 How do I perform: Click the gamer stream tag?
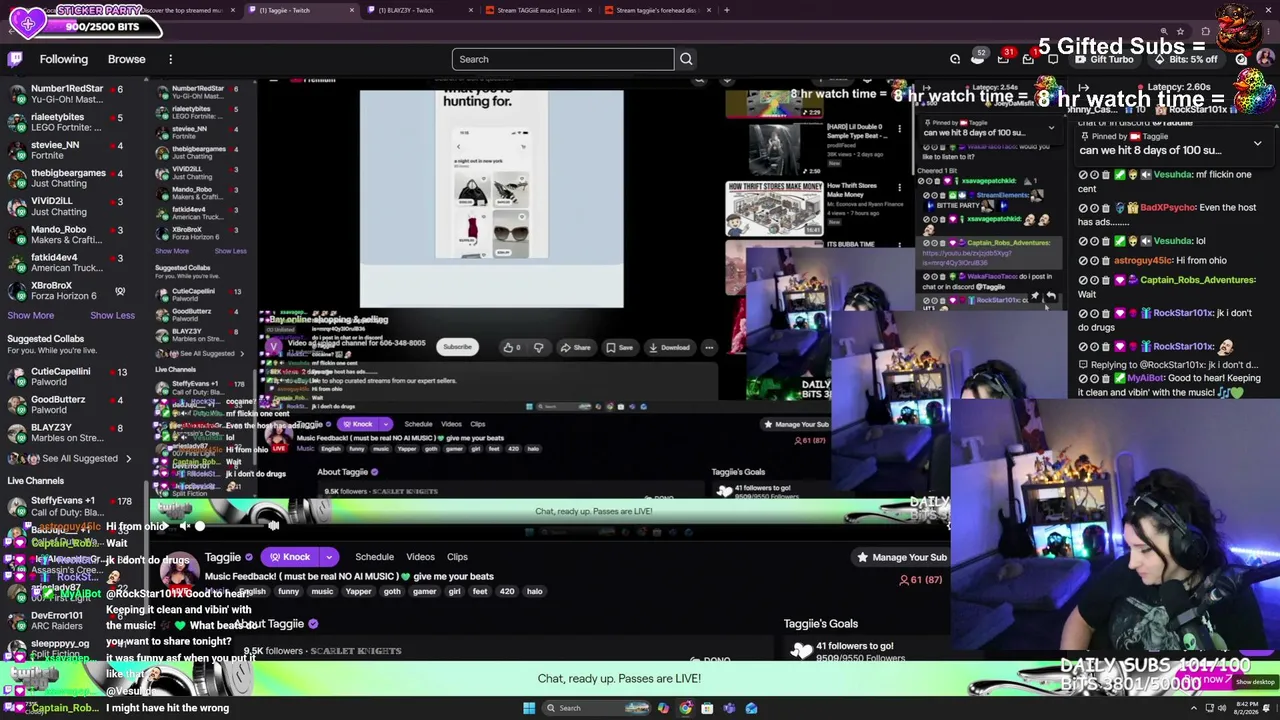425,592
